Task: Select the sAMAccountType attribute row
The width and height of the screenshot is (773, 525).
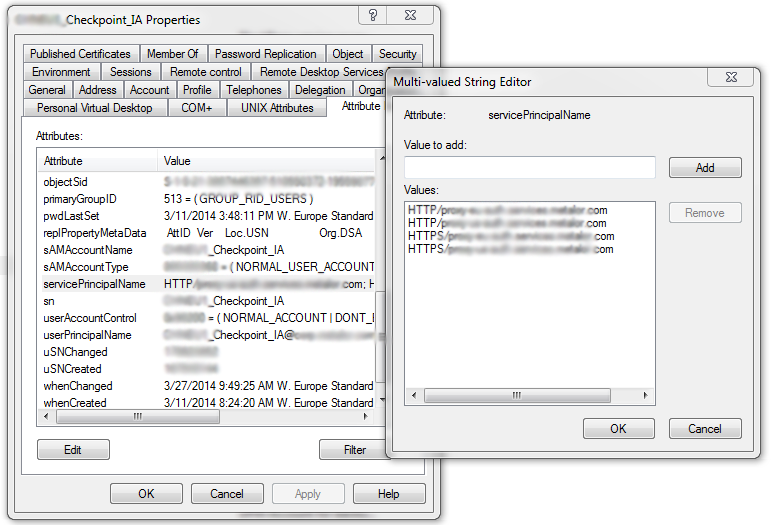Action: [207, 267]
